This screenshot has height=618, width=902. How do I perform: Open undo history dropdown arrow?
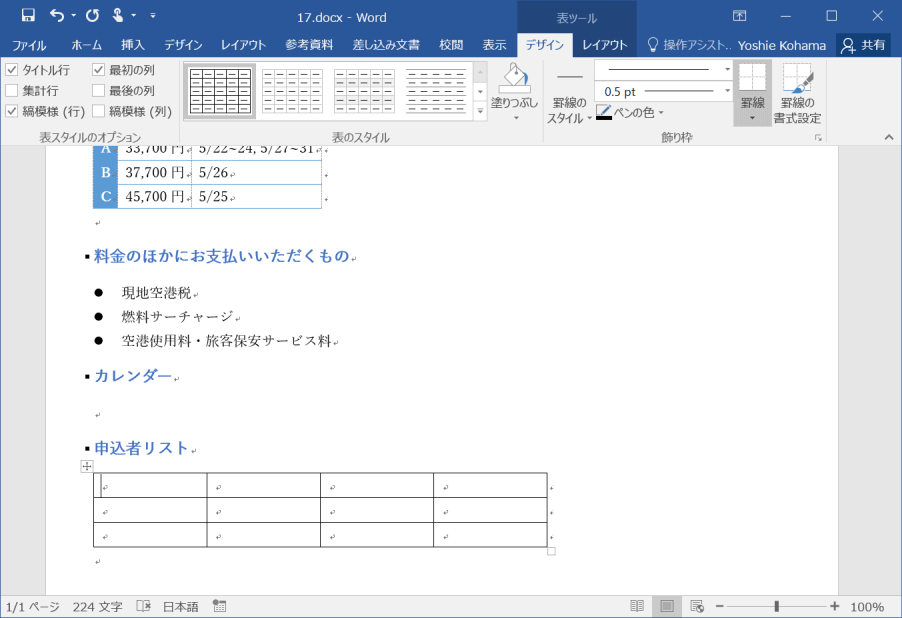pyautogui.click(x=74, y=16)
